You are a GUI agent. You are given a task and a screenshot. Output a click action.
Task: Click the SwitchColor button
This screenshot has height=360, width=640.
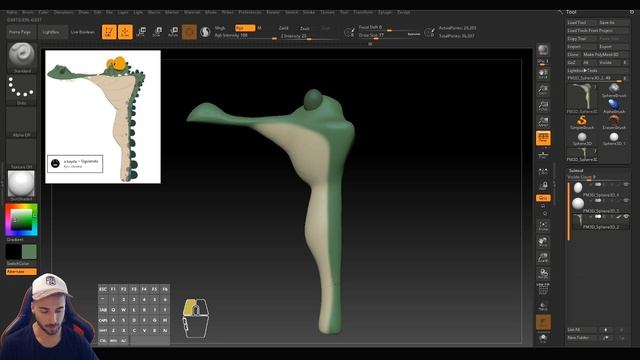[x=22, y=264]
